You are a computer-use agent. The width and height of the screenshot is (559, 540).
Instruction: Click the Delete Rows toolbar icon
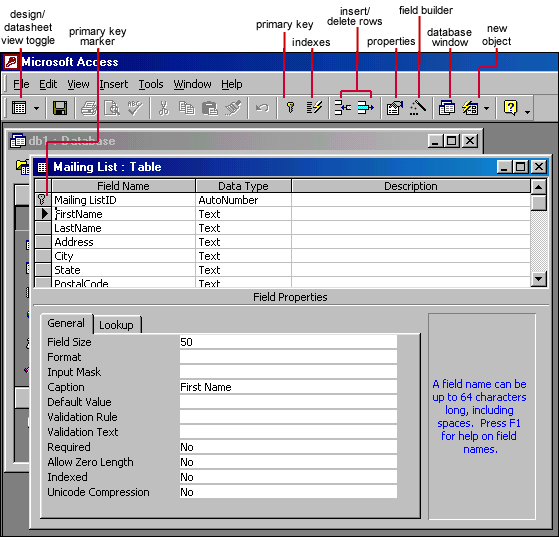point(365,107)
